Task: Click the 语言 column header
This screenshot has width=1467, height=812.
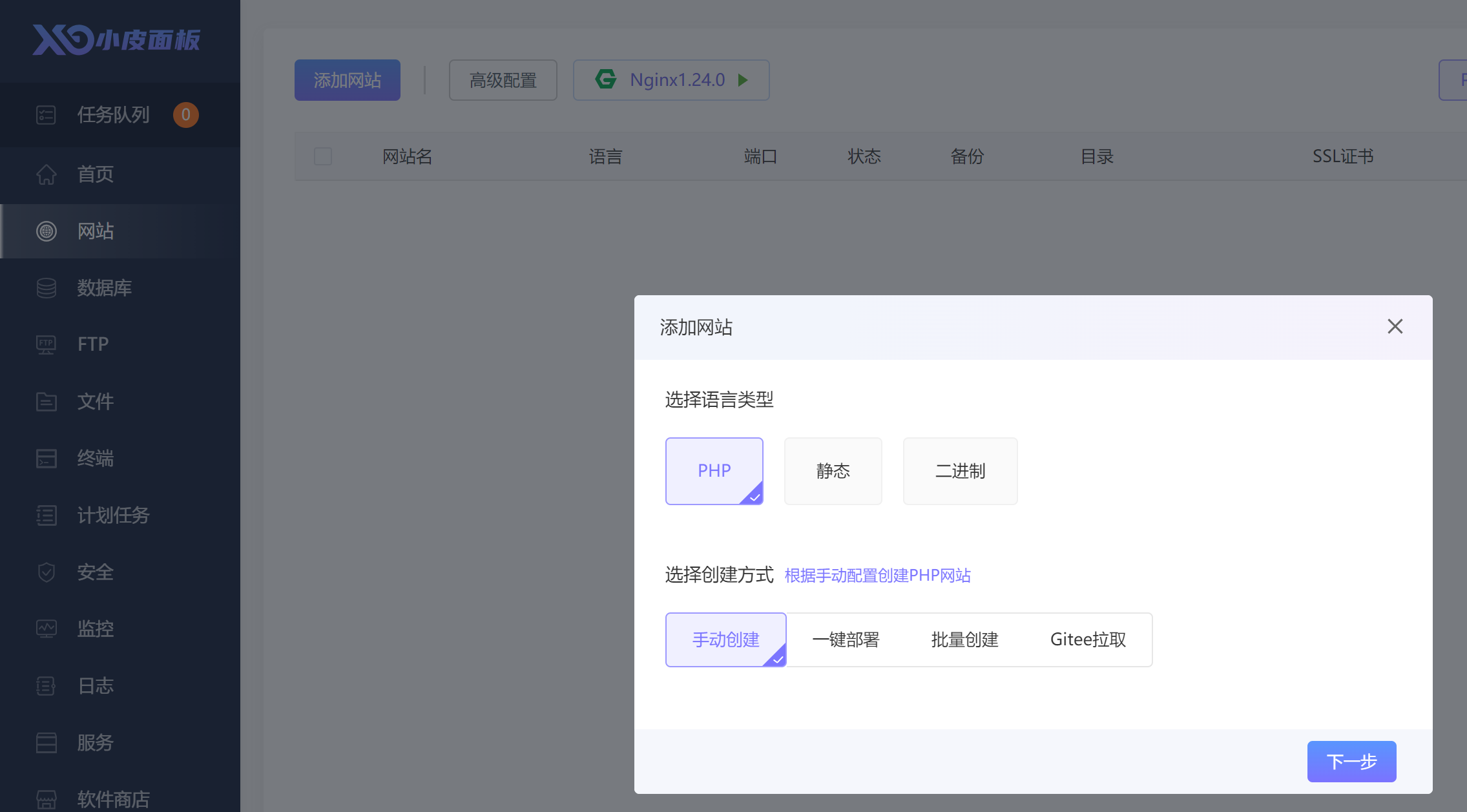Action: tap(606, 156)
